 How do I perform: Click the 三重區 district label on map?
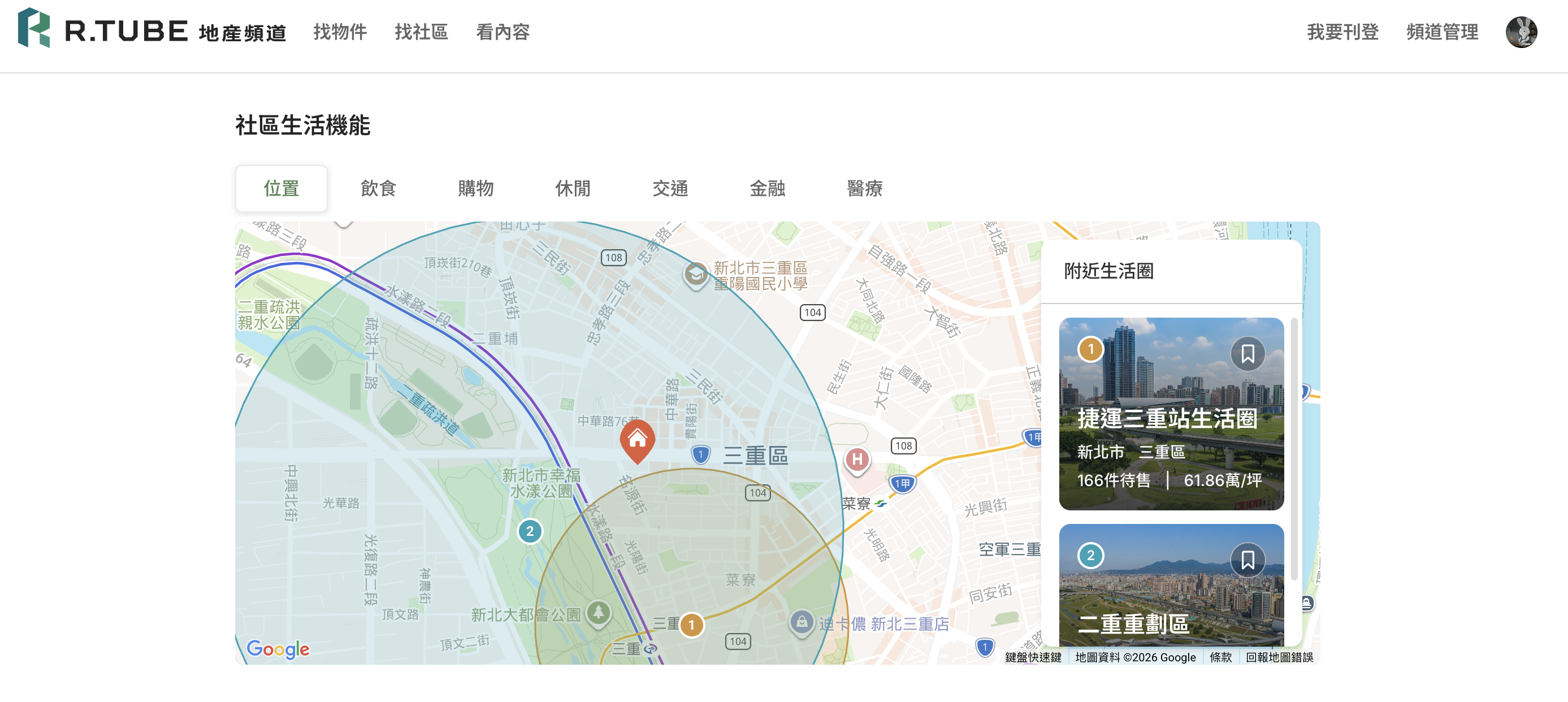(x=755, y=456)
